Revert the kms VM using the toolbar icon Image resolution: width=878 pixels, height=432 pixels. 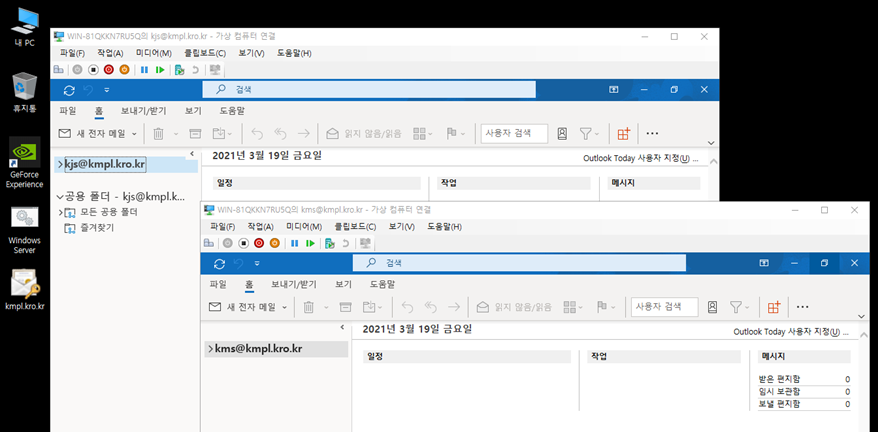click(x=345, y=243)
